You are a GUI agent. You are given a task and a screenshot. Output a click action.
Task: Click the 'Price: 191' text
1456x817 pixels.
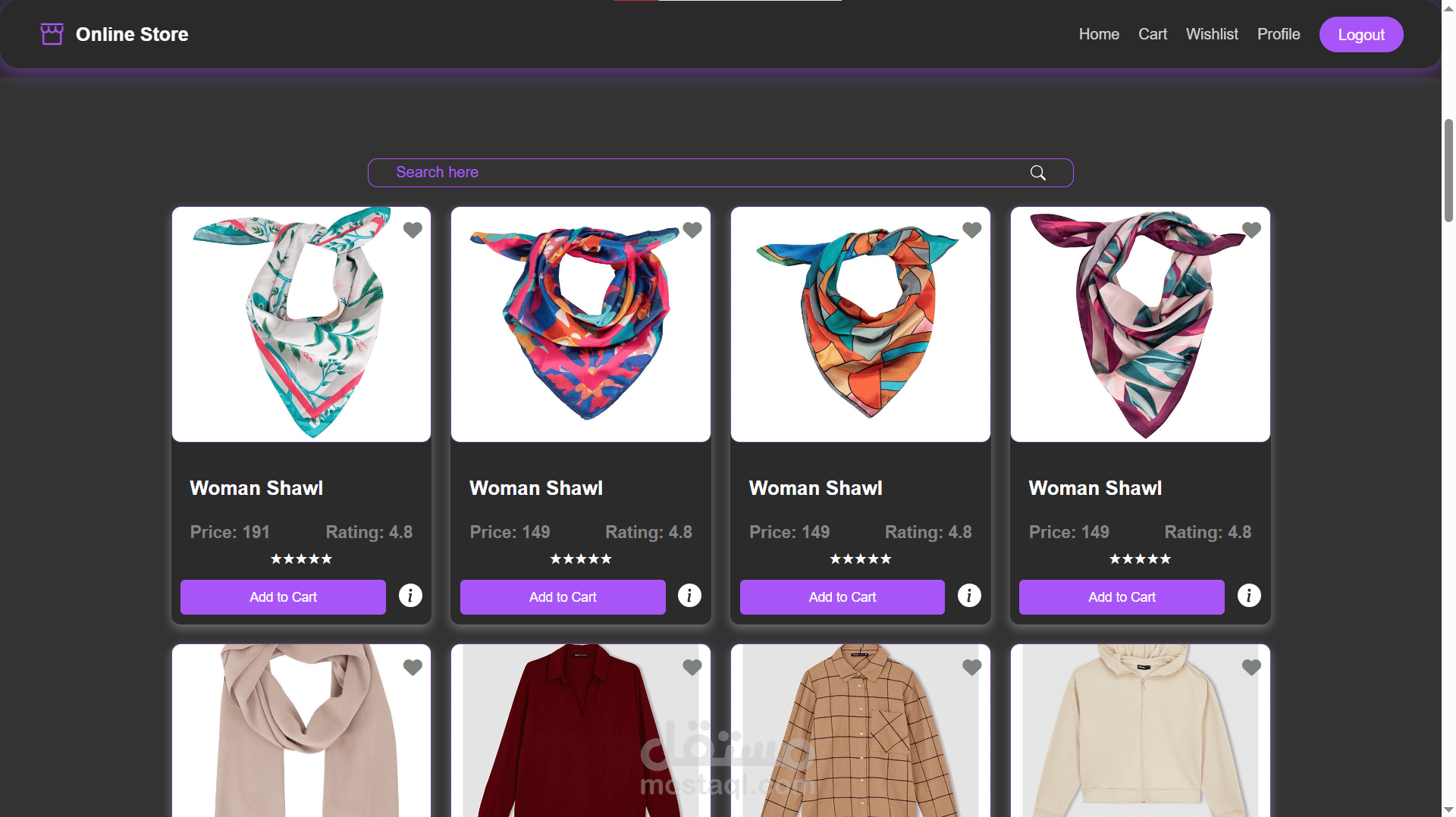(230, 532)
